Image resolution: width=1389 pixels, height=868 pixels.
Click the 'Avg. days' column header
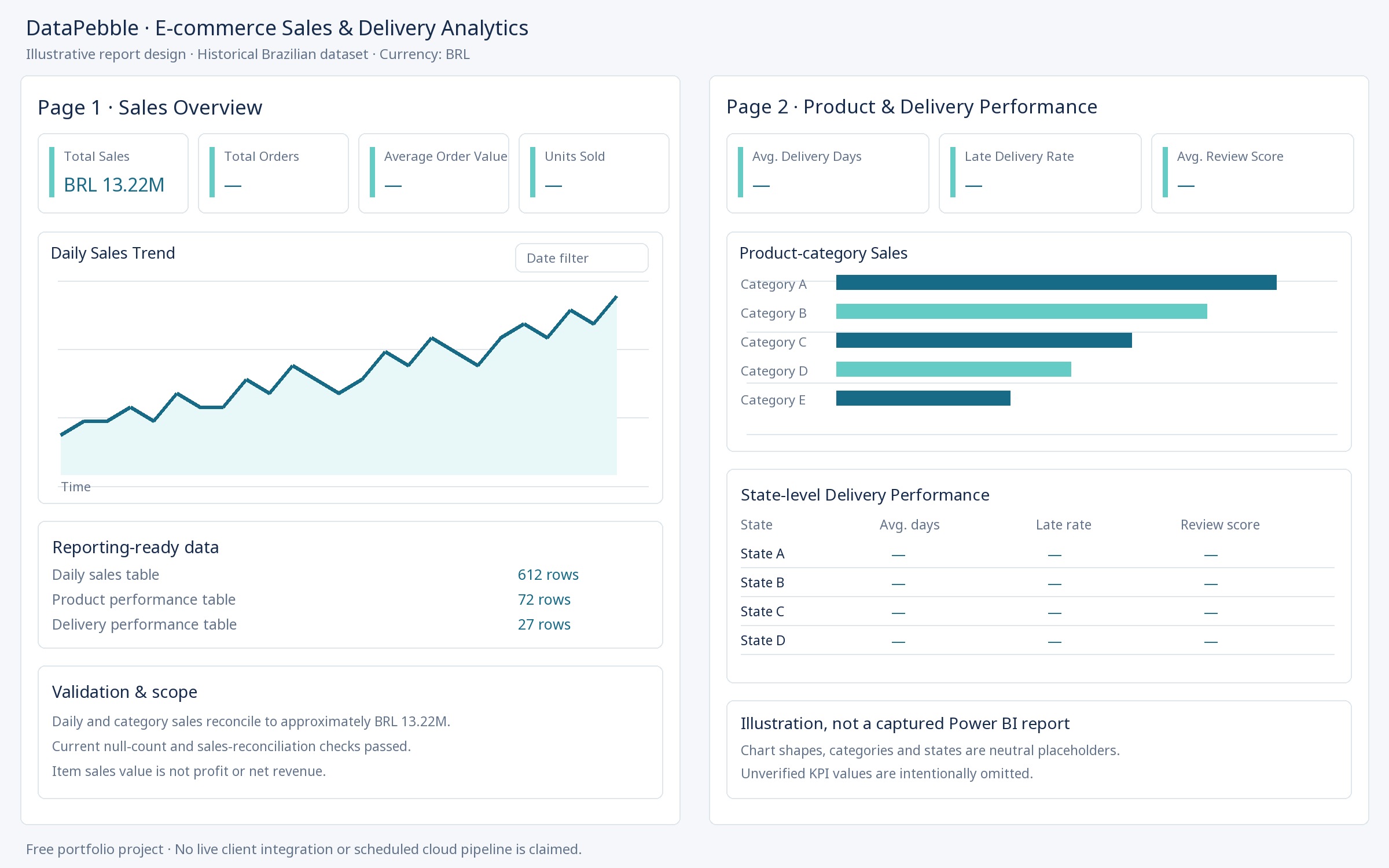(909, 525)
